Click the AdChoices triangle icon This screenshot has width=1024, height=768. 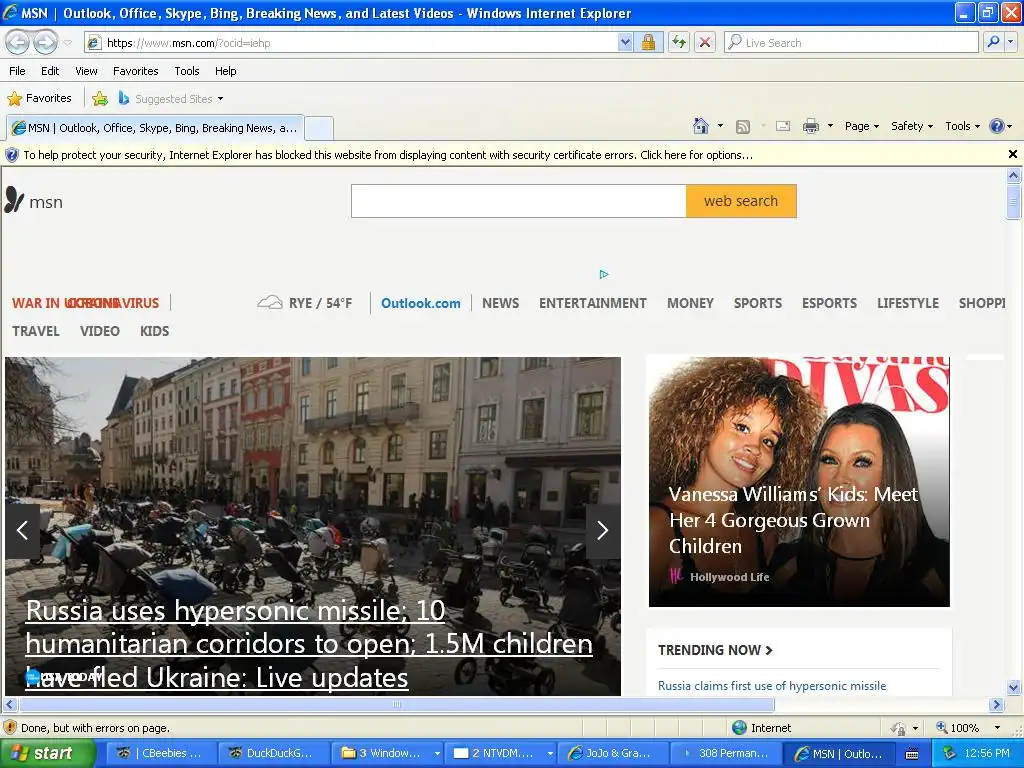tap(603, 274)
